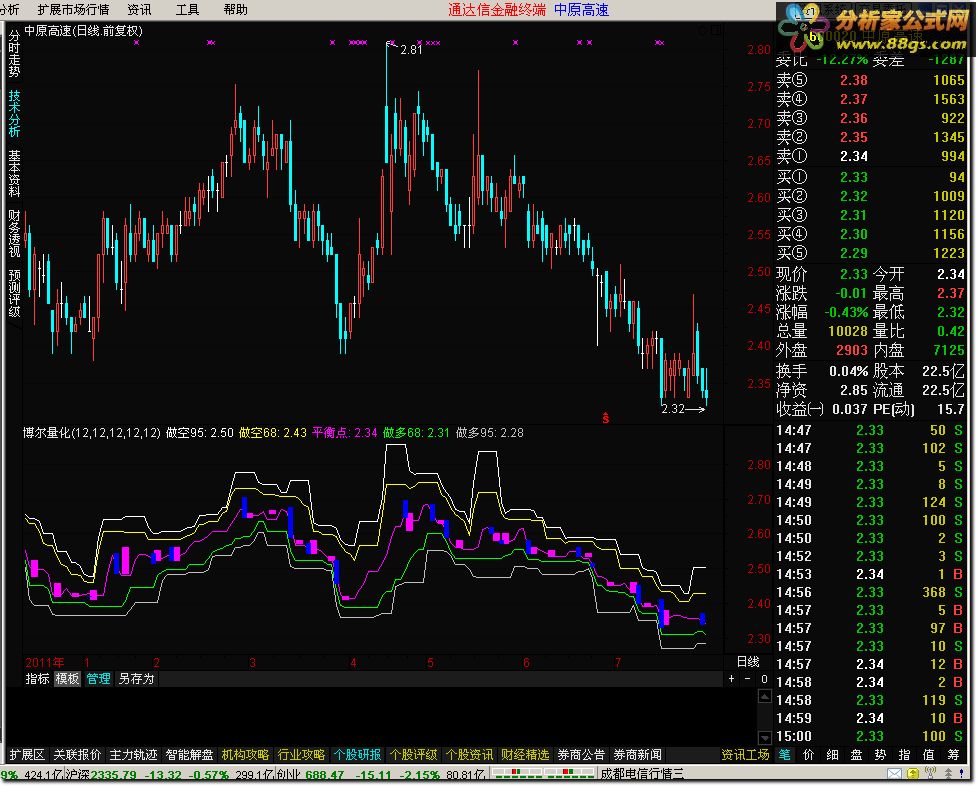Open the 财经精选 bottom tab
The height and width of the screenshot is (786, 978).
tap(525, 755)
